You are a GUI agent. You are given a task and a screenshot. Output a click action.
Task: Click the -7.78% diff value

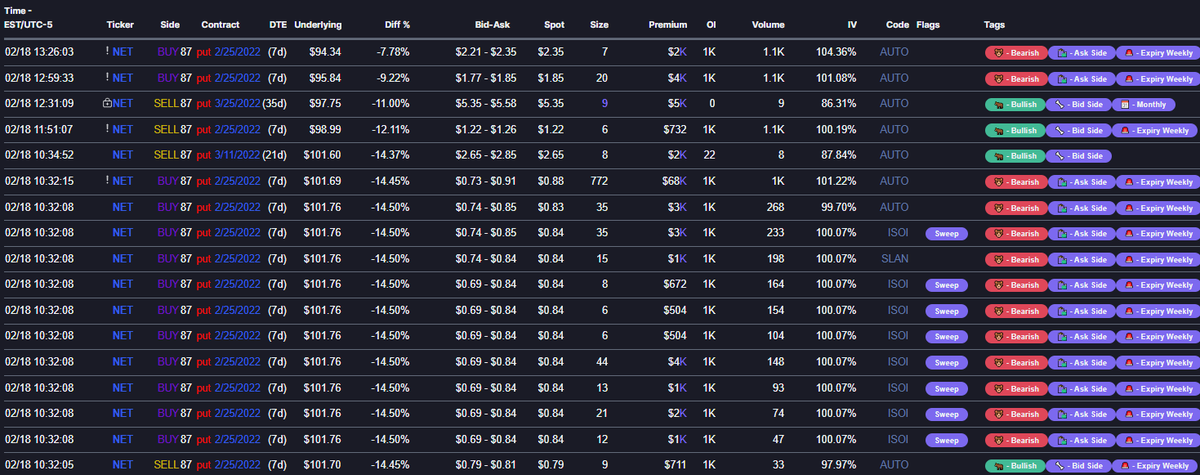[x=393, y=51]
